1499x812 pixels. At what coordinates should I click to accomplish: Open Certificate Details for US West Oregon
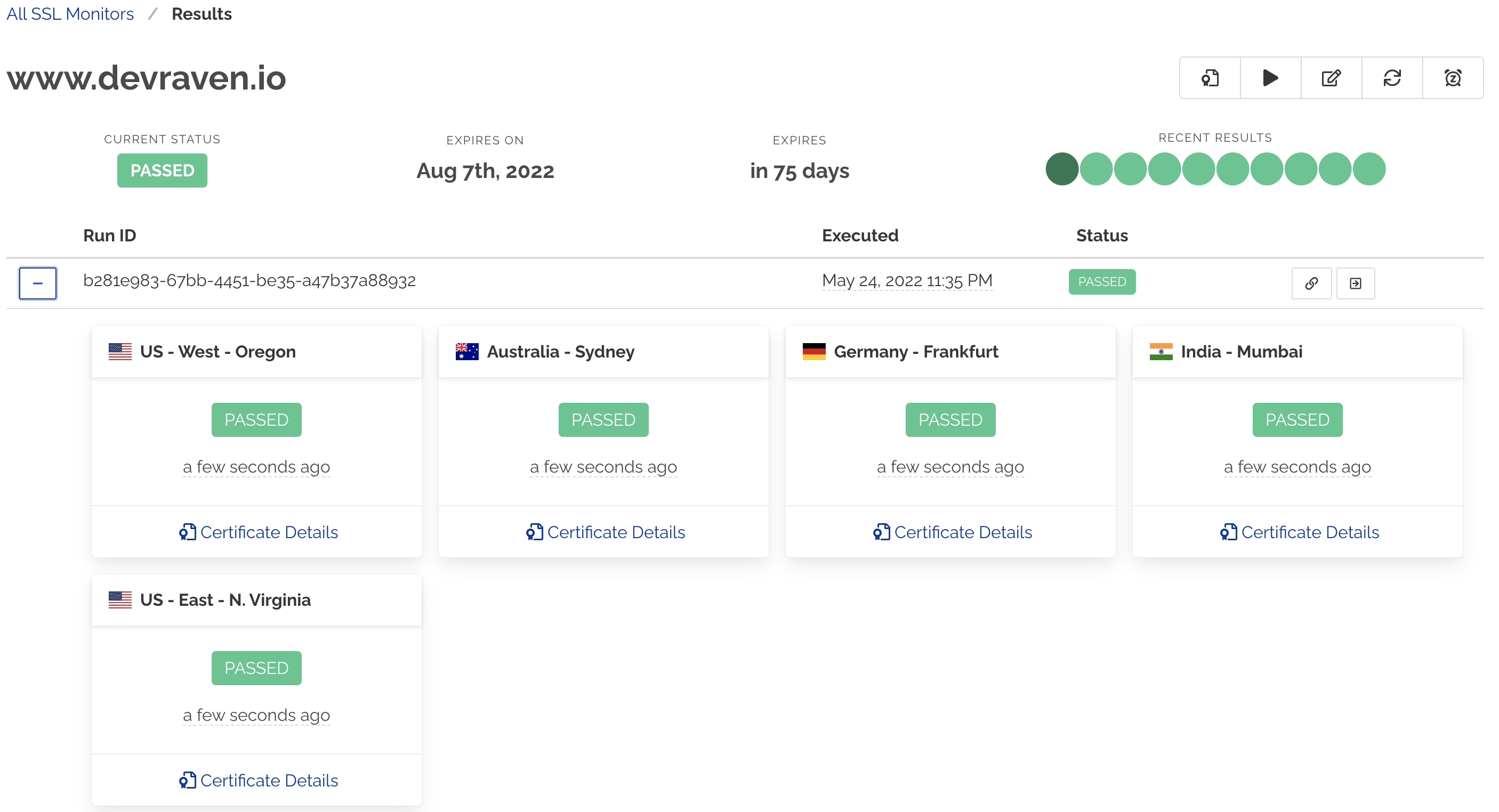[x=259, y=532]
